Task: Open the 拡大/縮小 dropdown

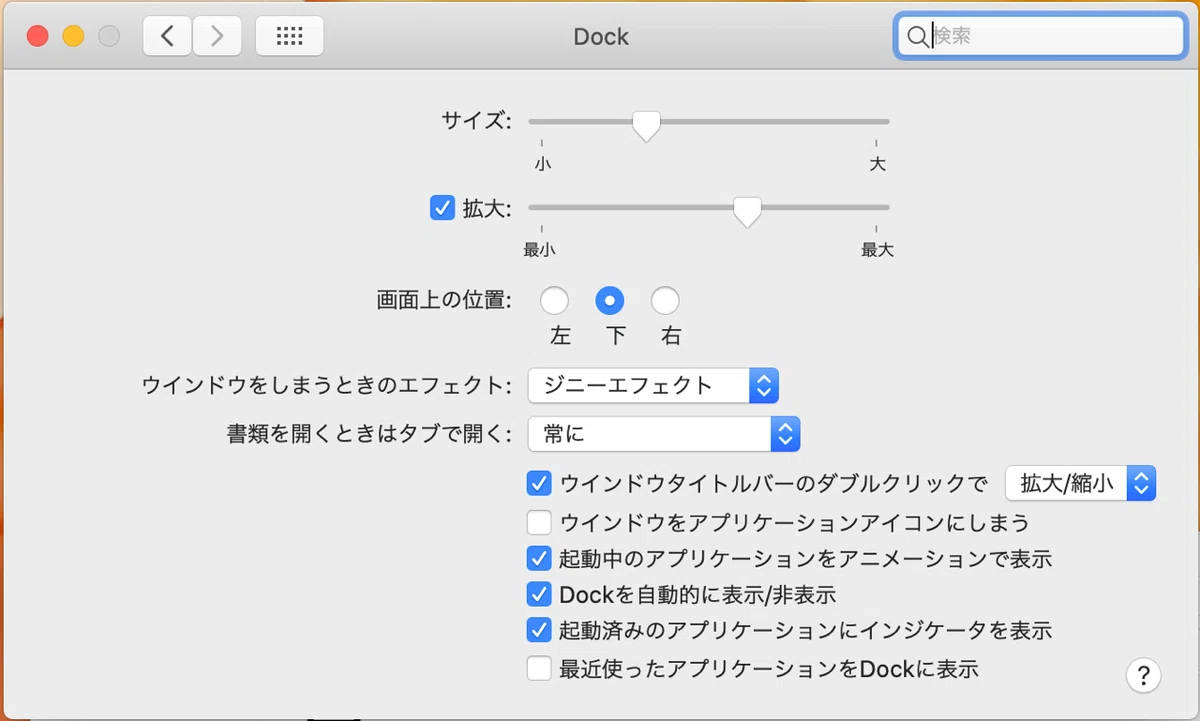Action: click(x=1081, y=484)
